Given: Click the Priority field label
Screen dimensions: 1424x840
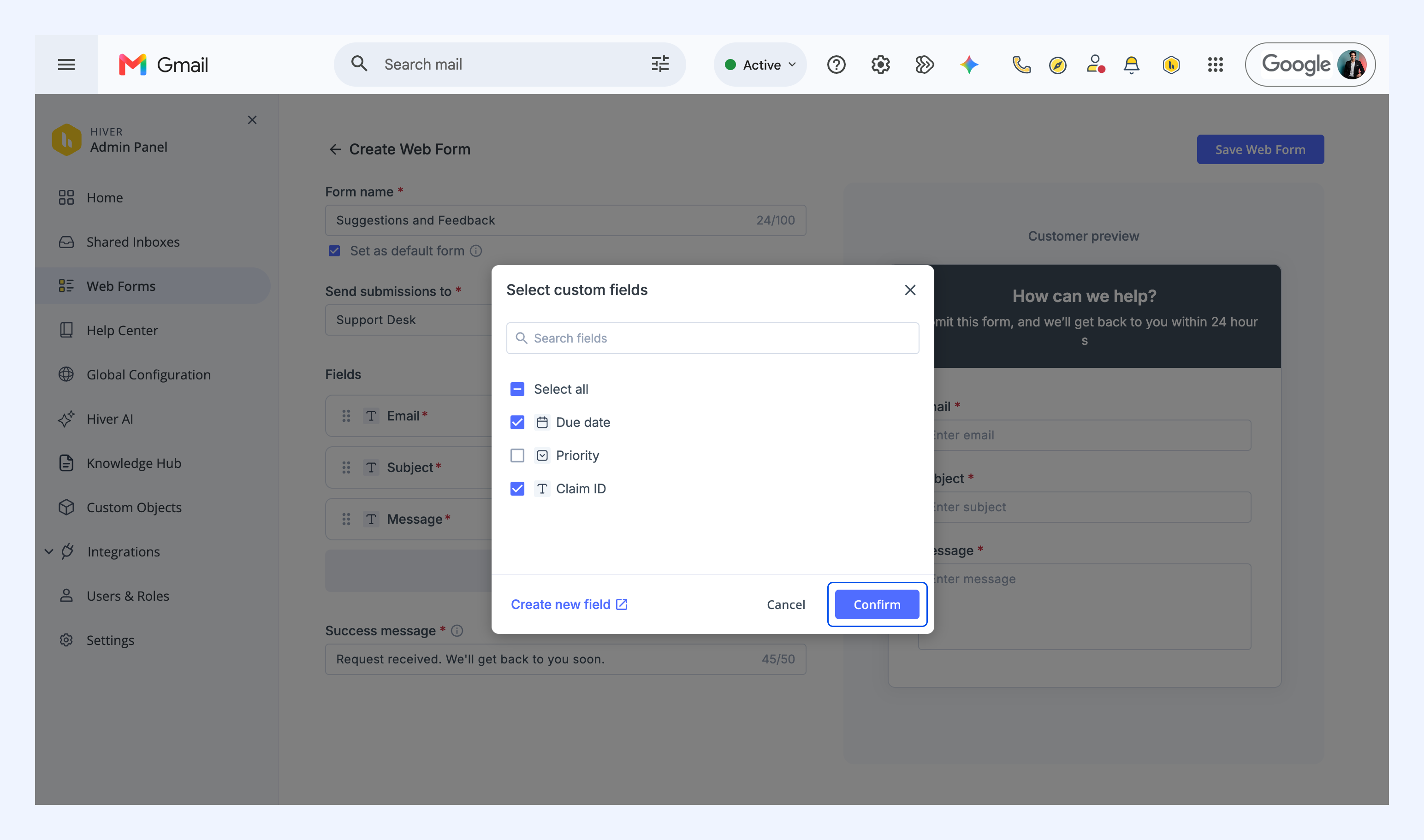Looking at the screenshot, I should click(577, 455).
